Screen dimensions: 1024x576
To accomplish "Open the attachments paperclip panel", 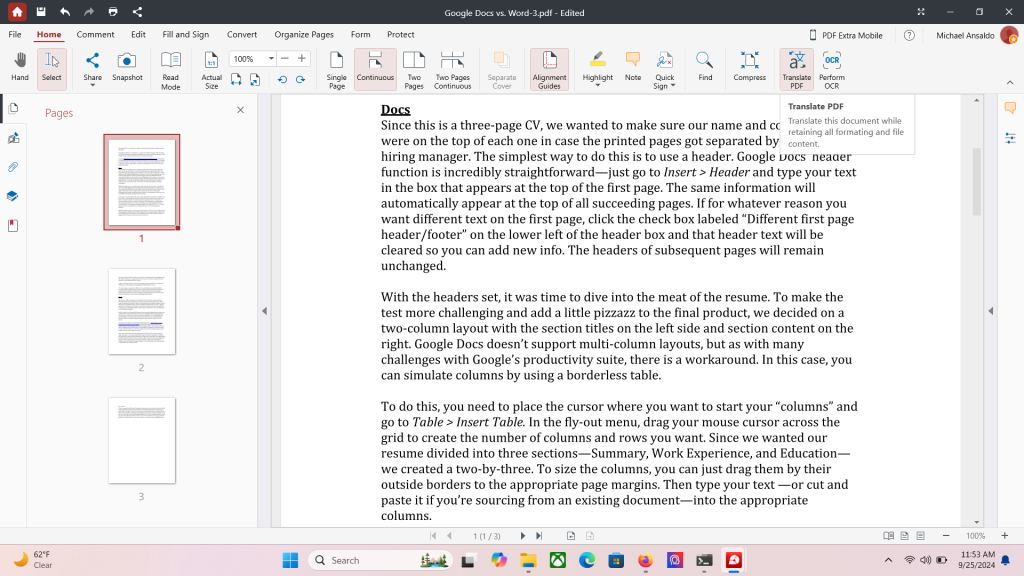I will 13,167.
